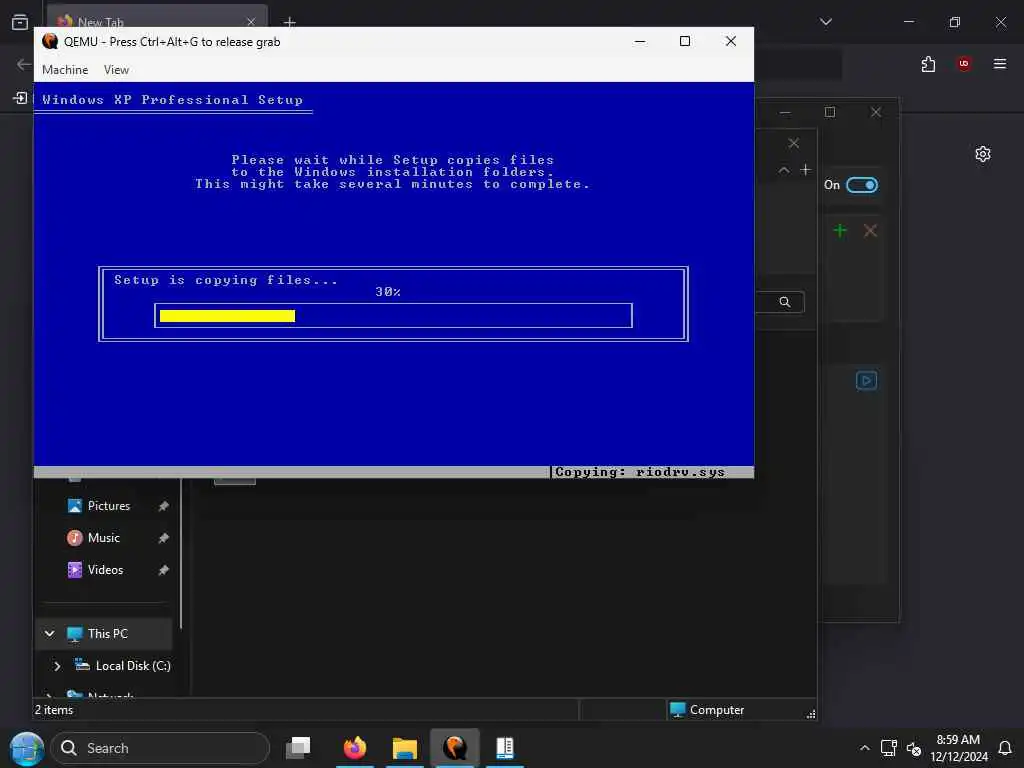Viewport: 1024px width, 768px height.
Task: Close the inner tab of background window
Action: 793,143
